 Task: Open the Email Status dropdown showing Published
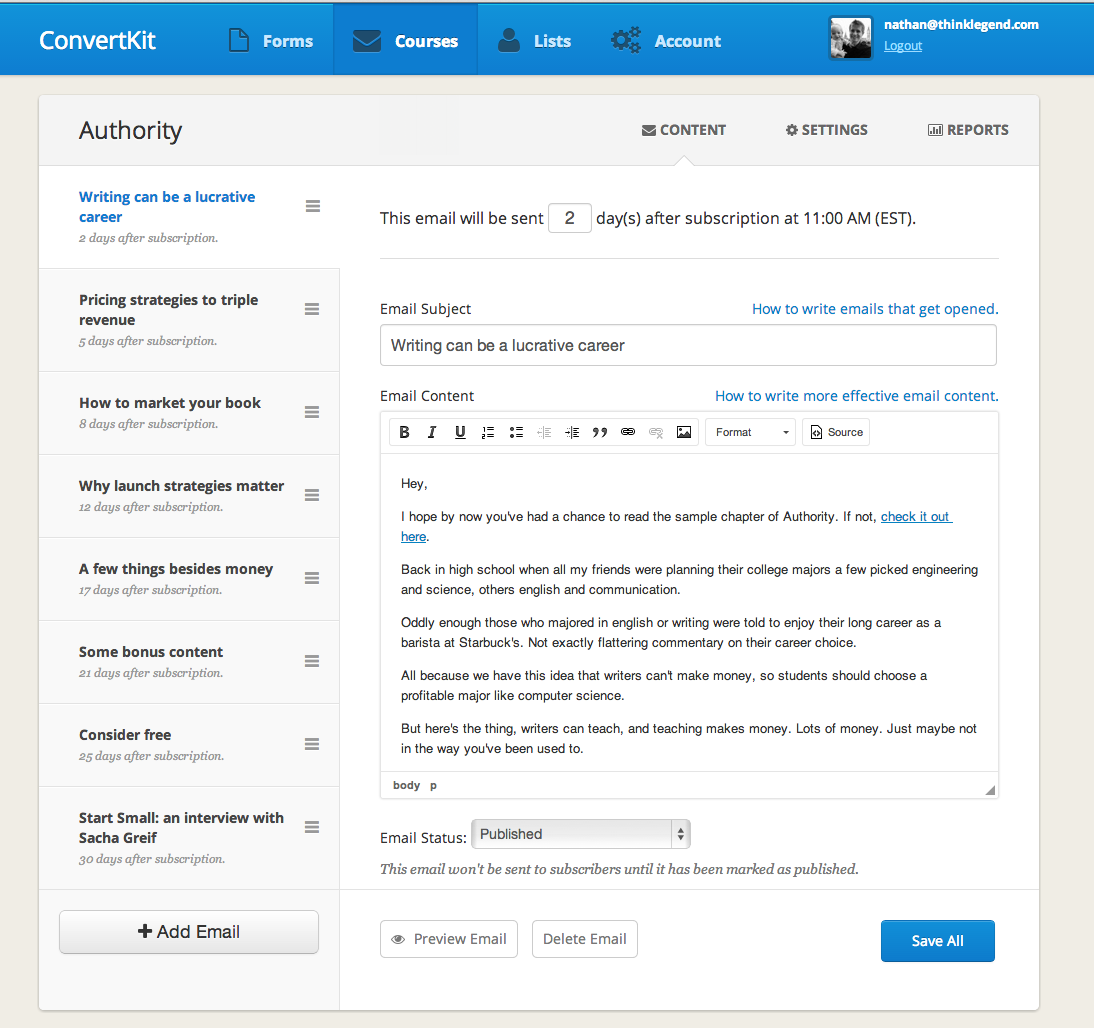pyautogui.click(x=580, y=834)
